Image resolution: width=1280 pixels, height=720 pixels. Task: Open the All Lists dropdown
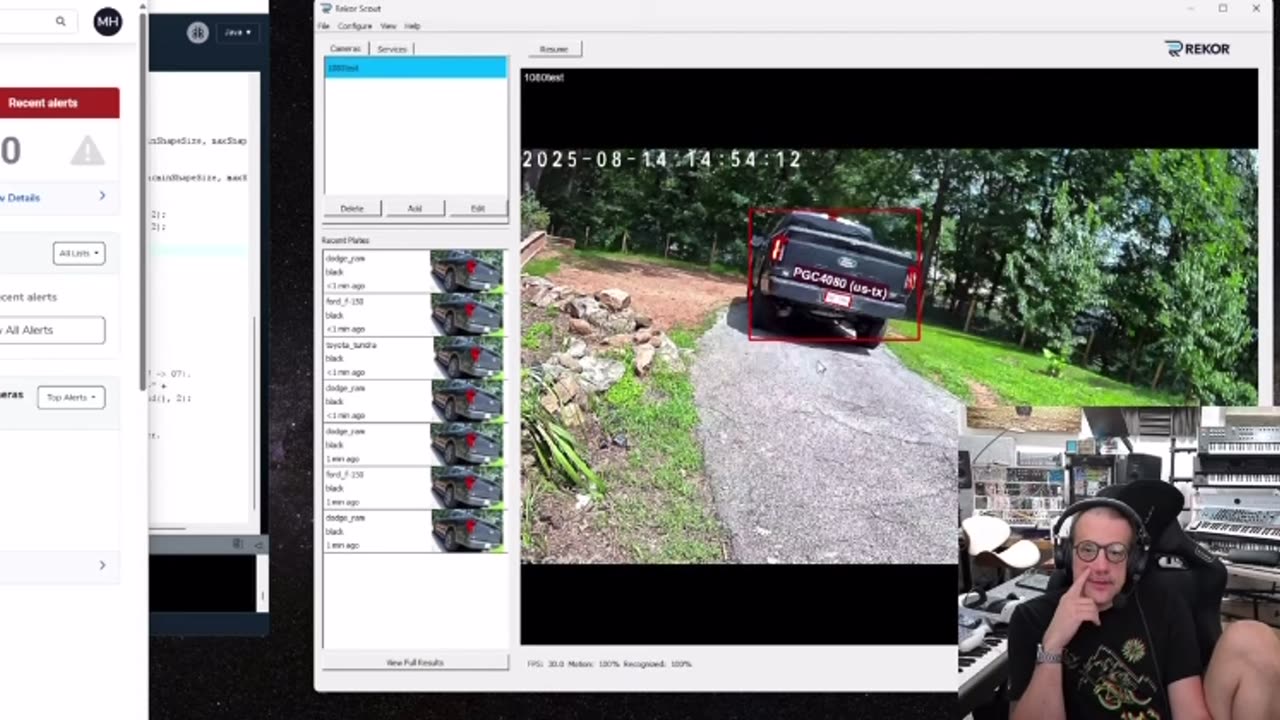[79, 253]
